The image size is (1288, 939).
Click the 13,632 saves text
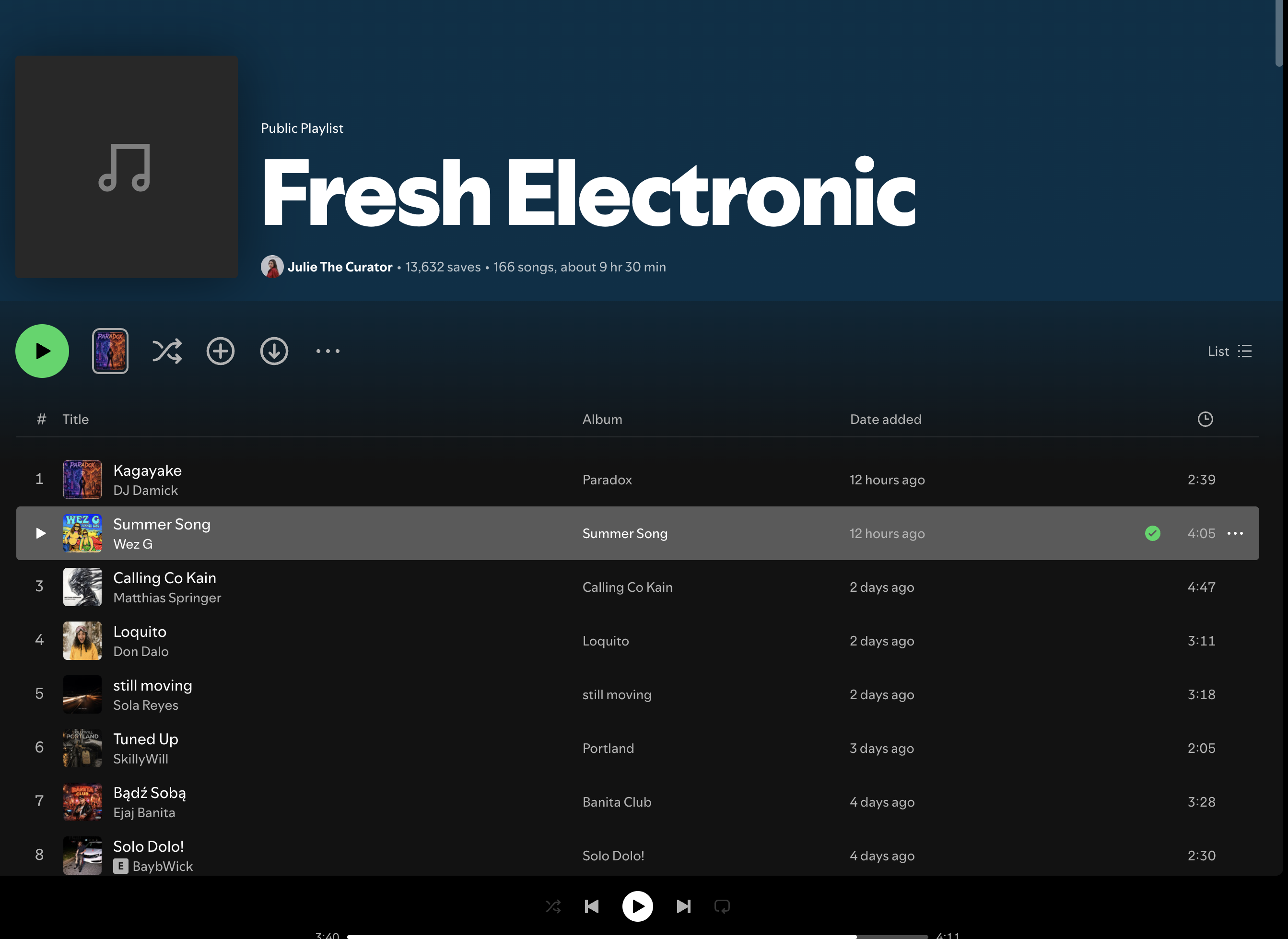pos(443,267)
